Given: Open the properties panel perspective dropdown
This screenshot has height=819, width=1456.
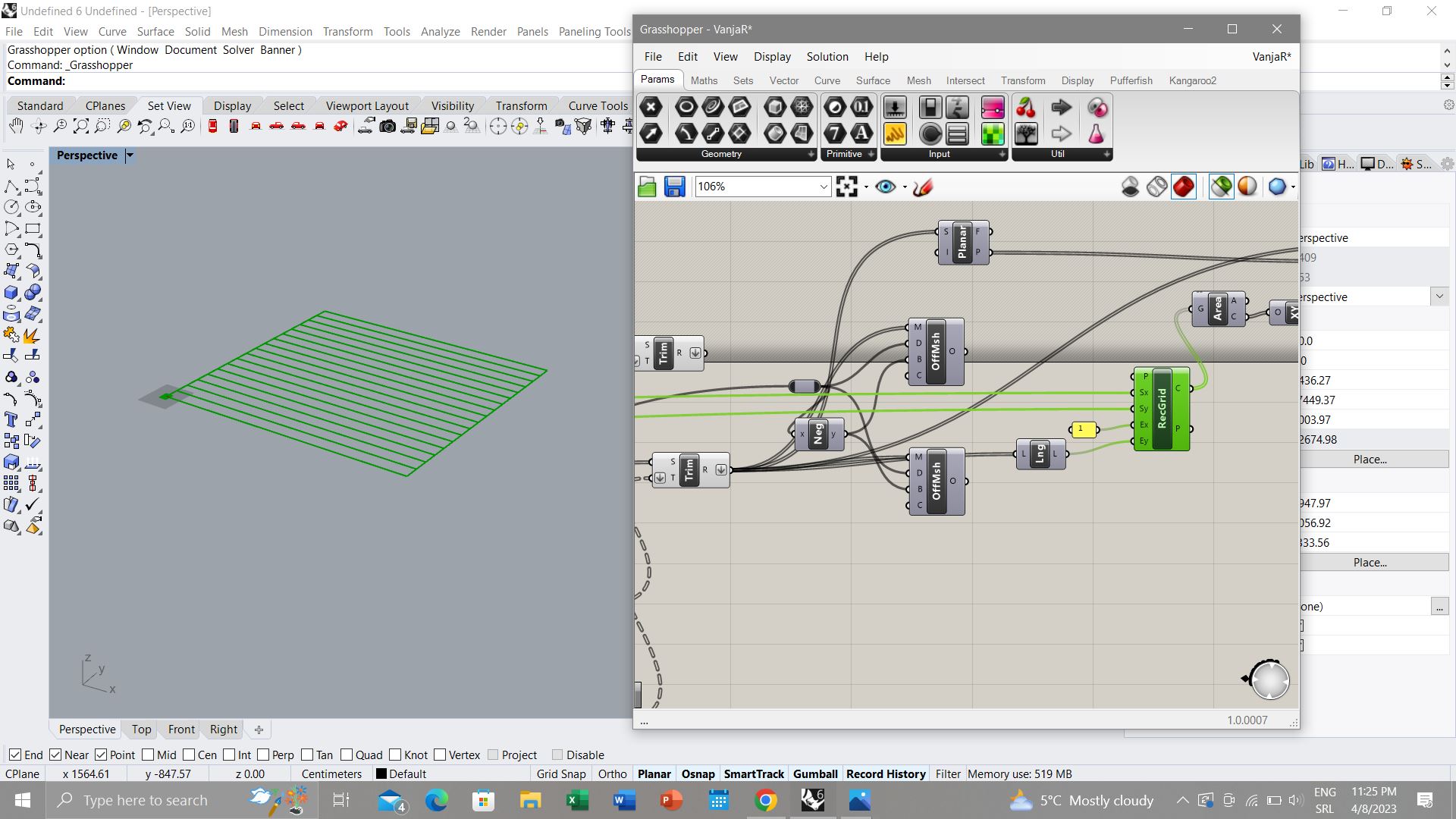Looking at the screenshot, I should click(1439, 297).
